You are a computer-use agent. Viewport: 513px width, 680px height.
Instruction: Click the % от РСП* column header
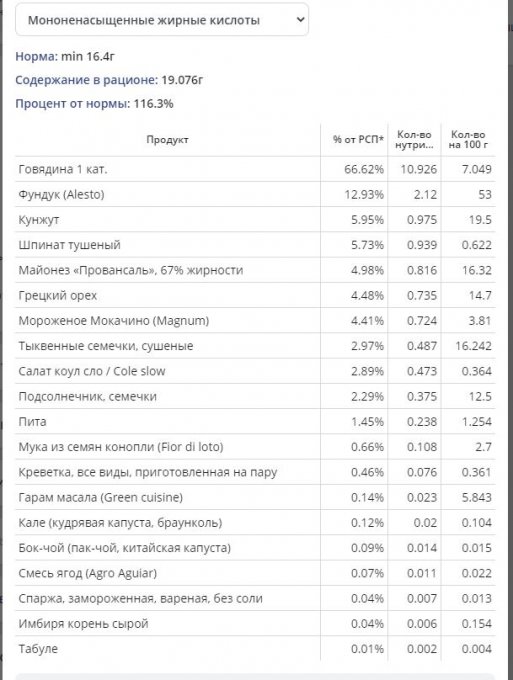[358, 140]
